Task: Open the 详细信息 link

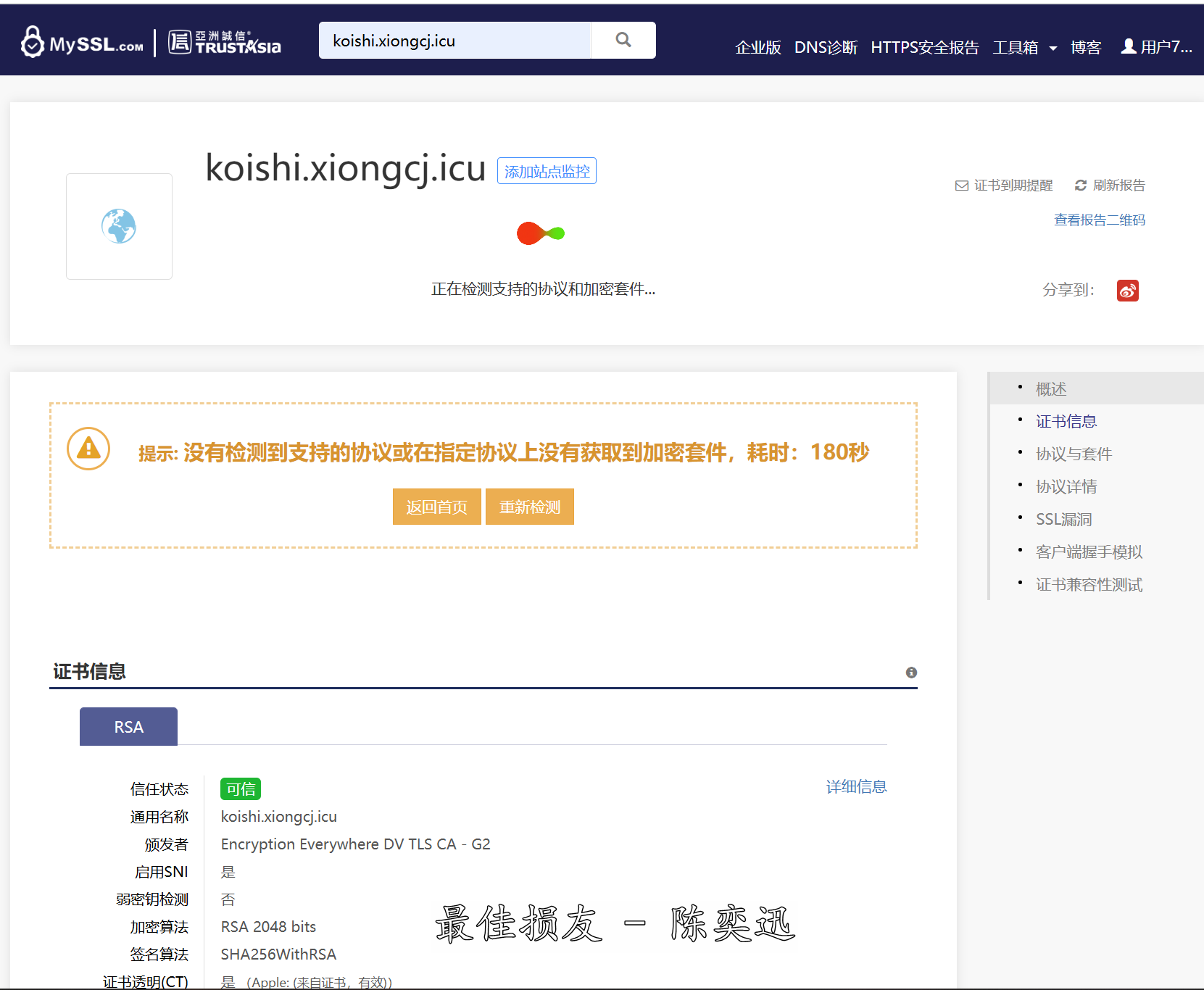Action: coord(856,786)
